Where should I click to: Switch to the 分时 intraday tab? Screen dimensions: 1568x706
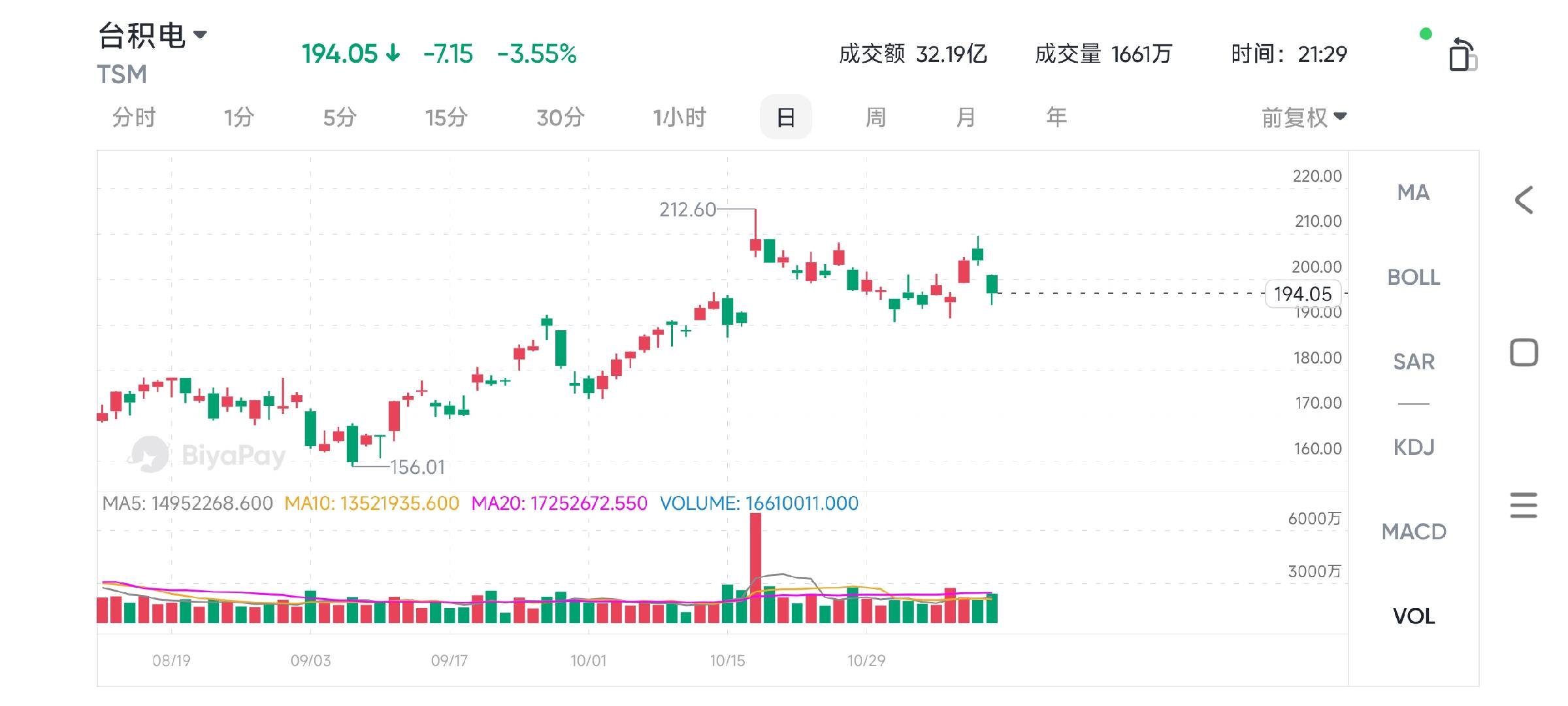click(x=134, y=118)
